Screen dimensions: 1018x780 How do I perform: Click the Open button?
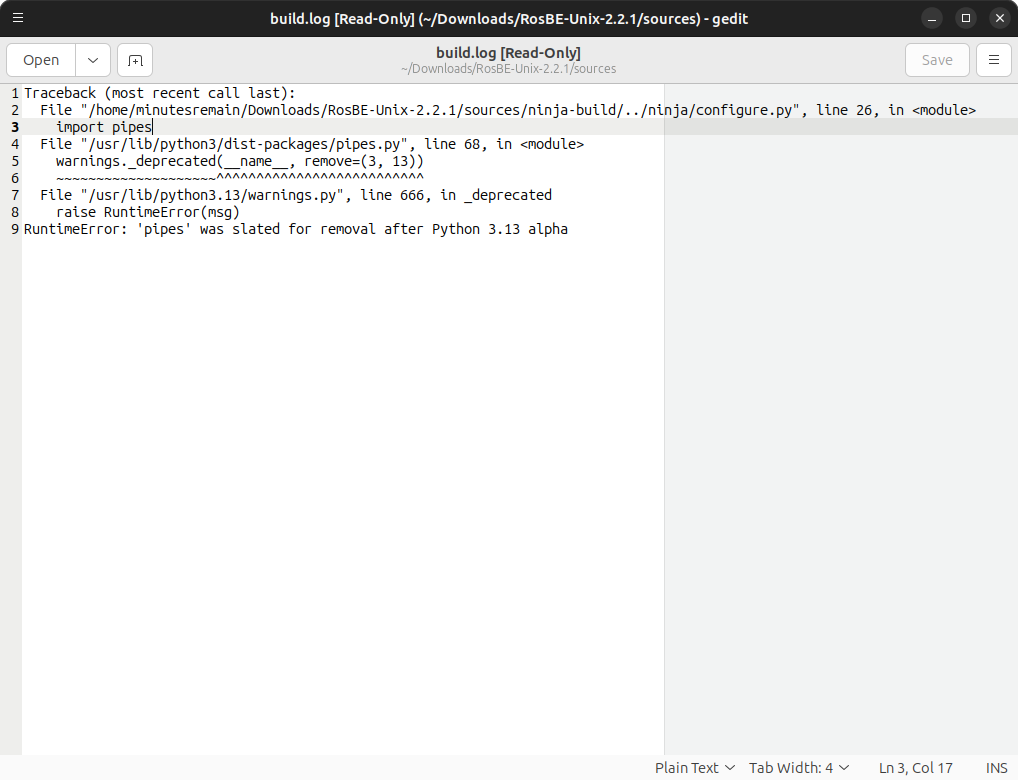41,60
